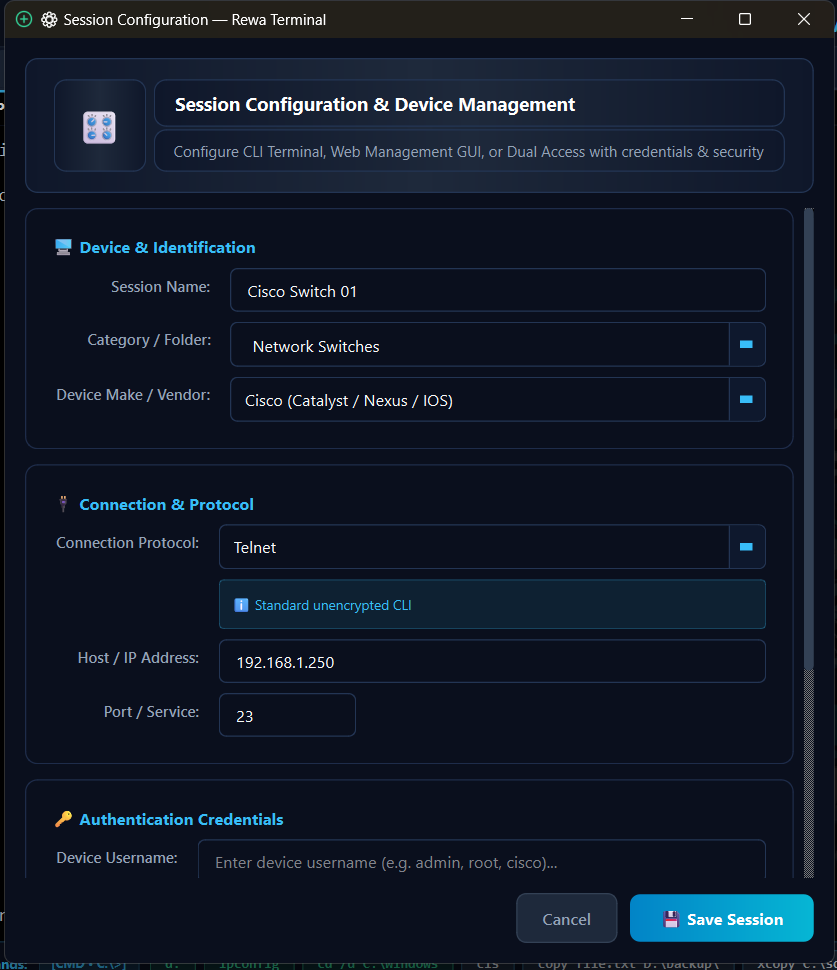This screenshot has height=970, width=837.
Task: Click the Configure CLI Terminal subtitle text
Action: pyautogui.click(x=468, y=152)
